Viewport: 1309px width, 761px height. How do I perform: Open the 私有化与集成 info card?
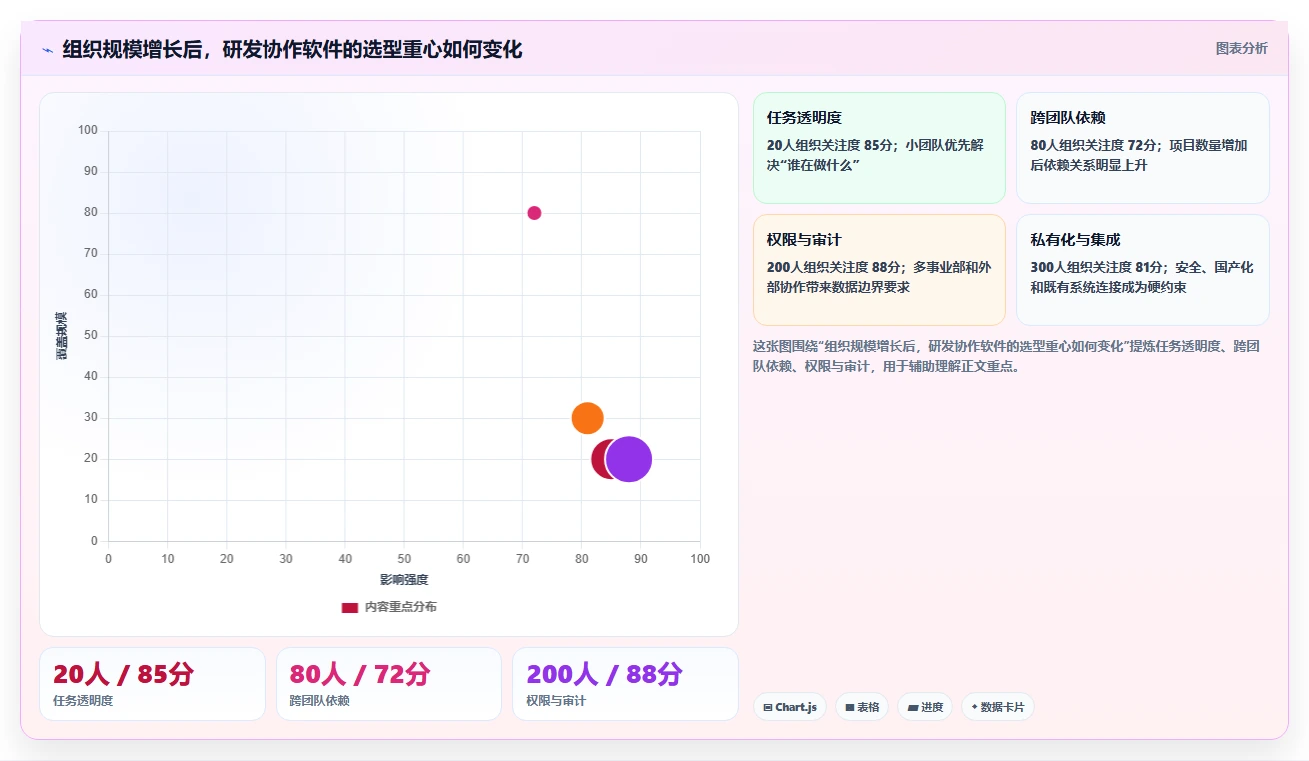pos(1143,270)
